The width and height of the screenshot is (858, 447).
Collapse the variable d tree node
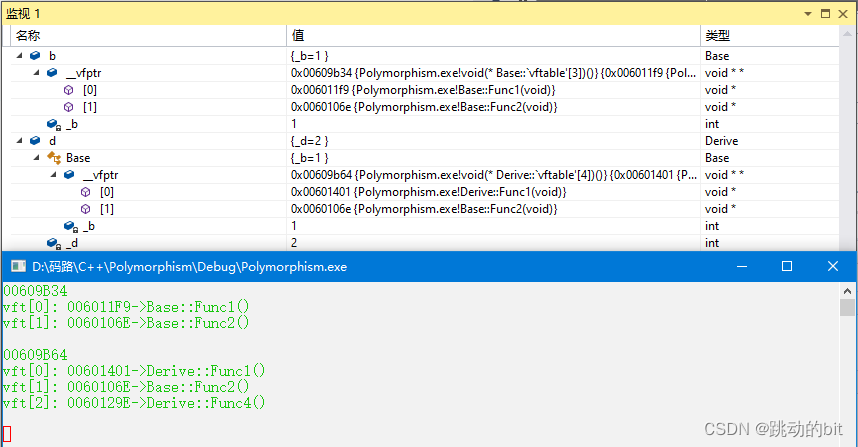click(x=19, y=141)
